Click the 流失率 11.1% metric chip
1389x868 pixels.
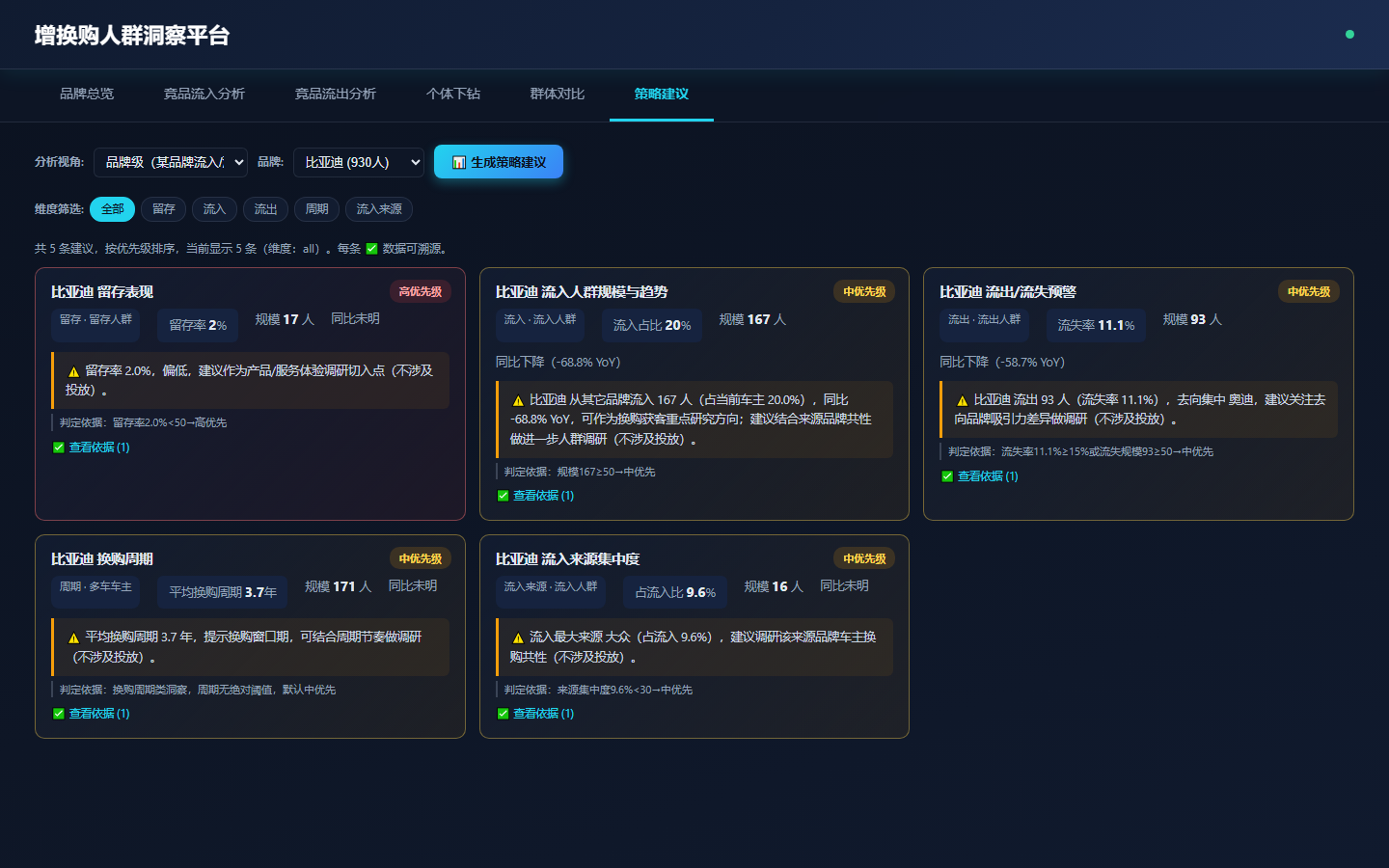tap(1096, 326)
